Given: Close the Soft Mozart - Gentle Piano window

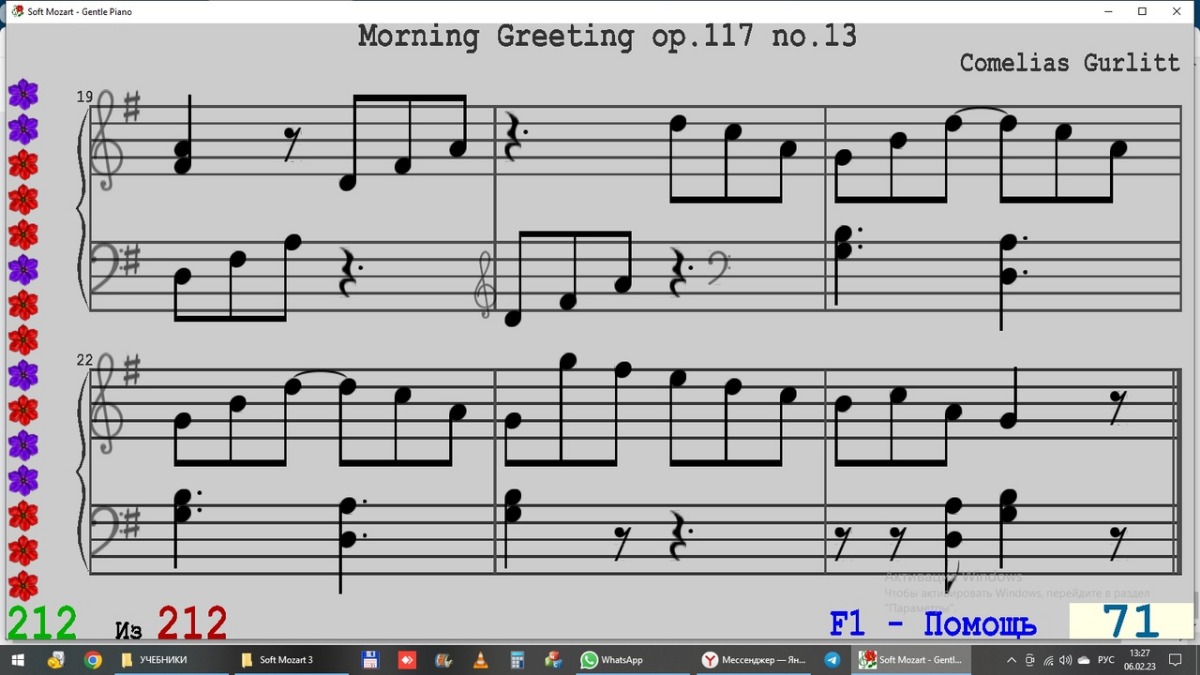Looking at the screenshot, I should point(1177,11).
